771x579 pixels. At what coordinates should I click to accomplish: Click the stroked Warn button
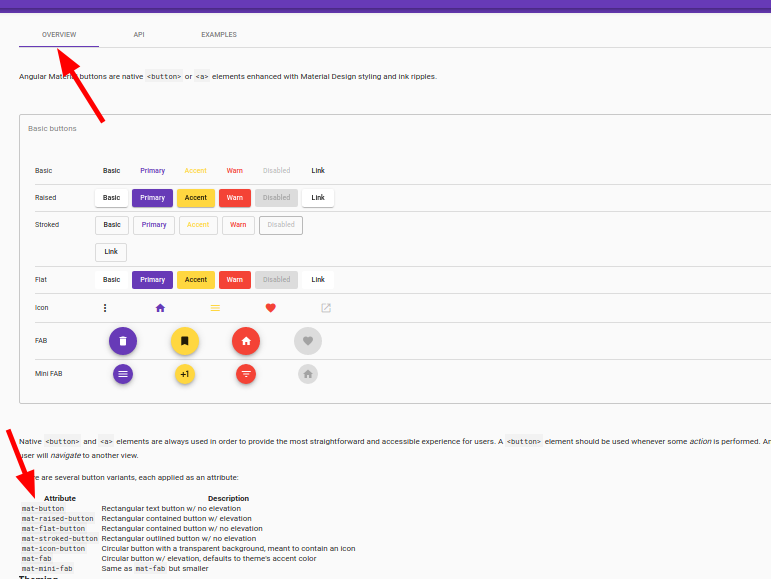238,225
